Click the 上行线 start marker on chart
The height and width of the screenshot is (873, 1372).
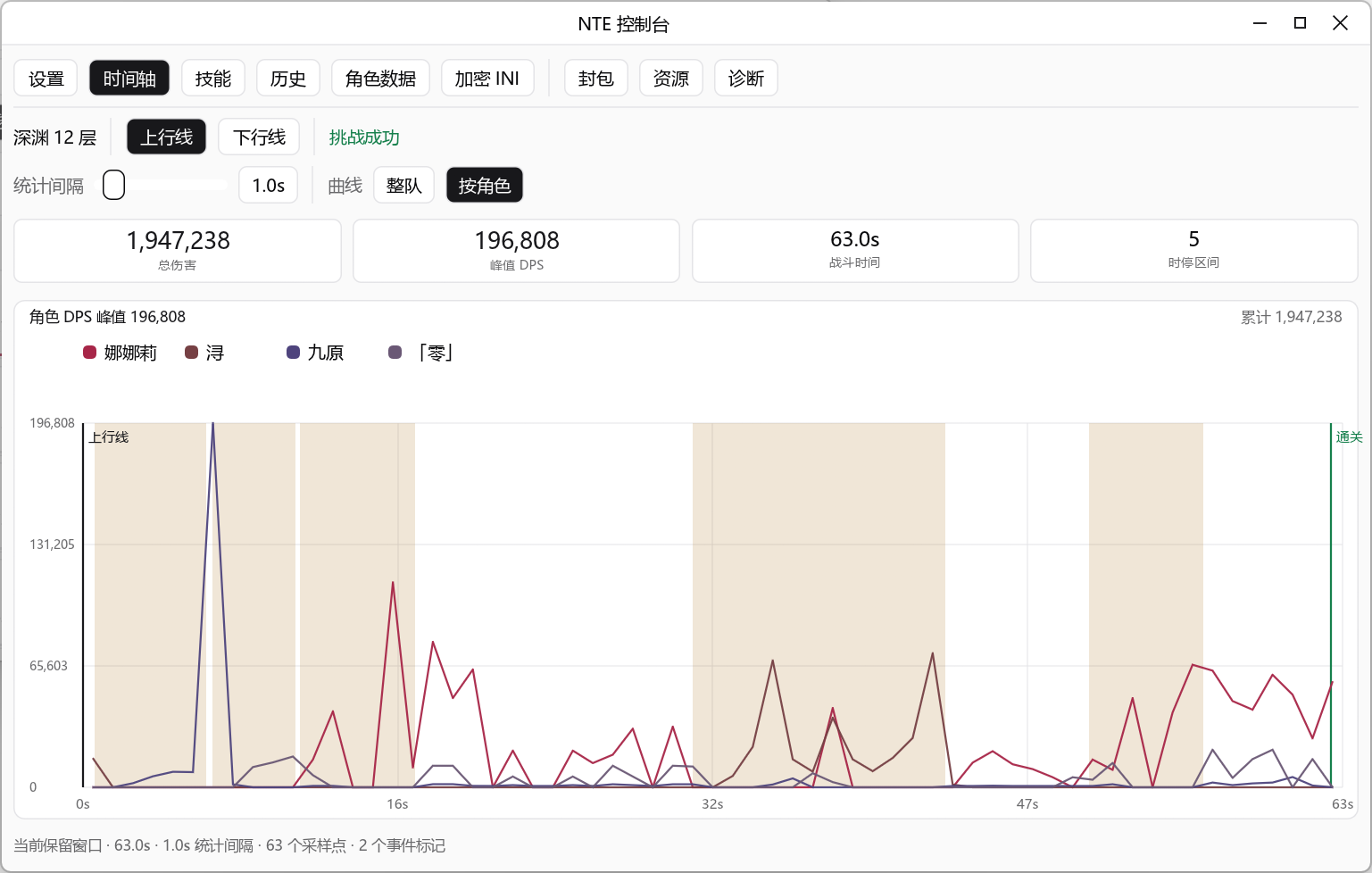click(x=109, y=436)
